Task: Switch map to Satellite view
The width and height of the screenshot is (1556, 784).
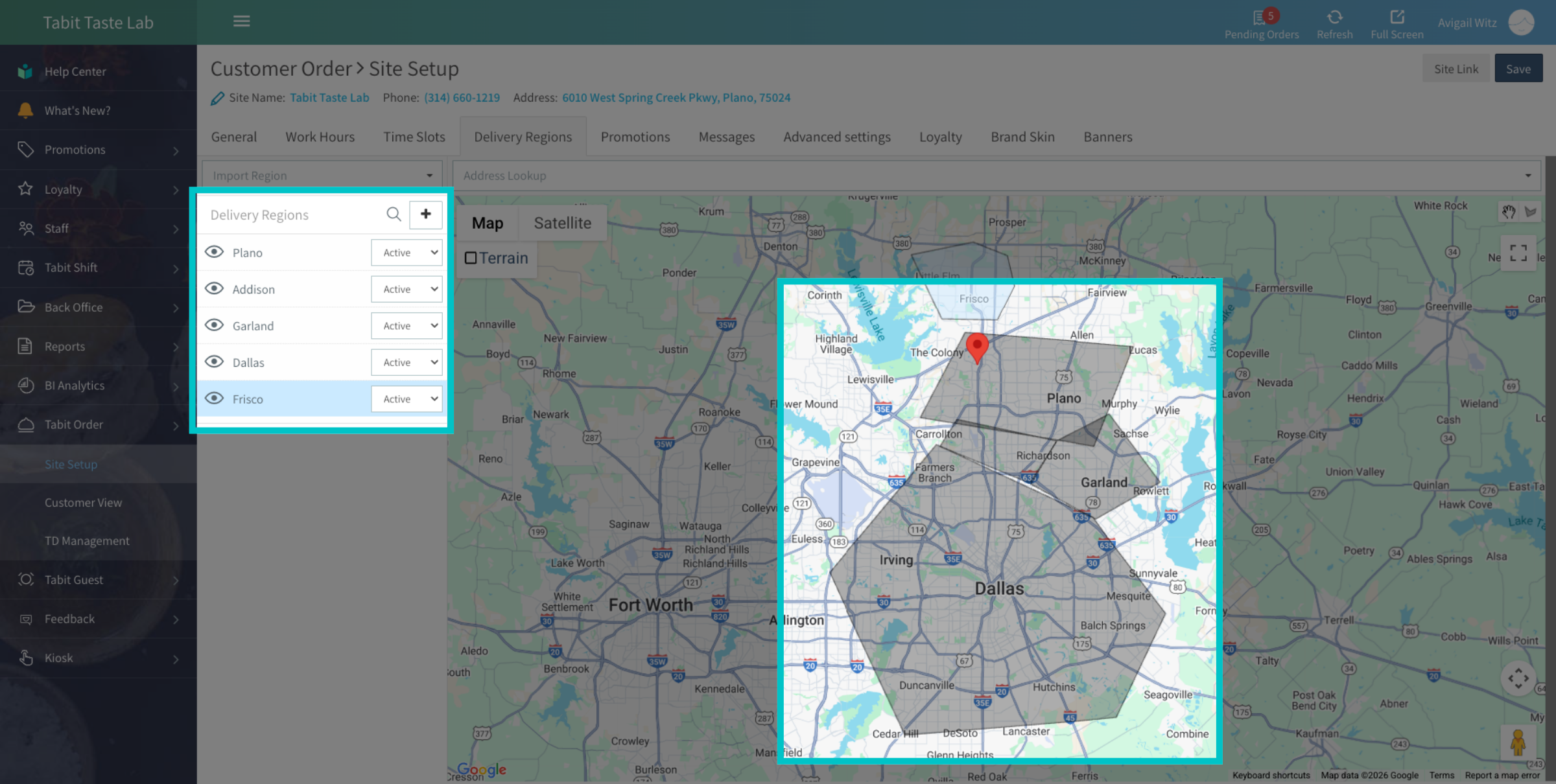Action: click(x=563, y=223)
